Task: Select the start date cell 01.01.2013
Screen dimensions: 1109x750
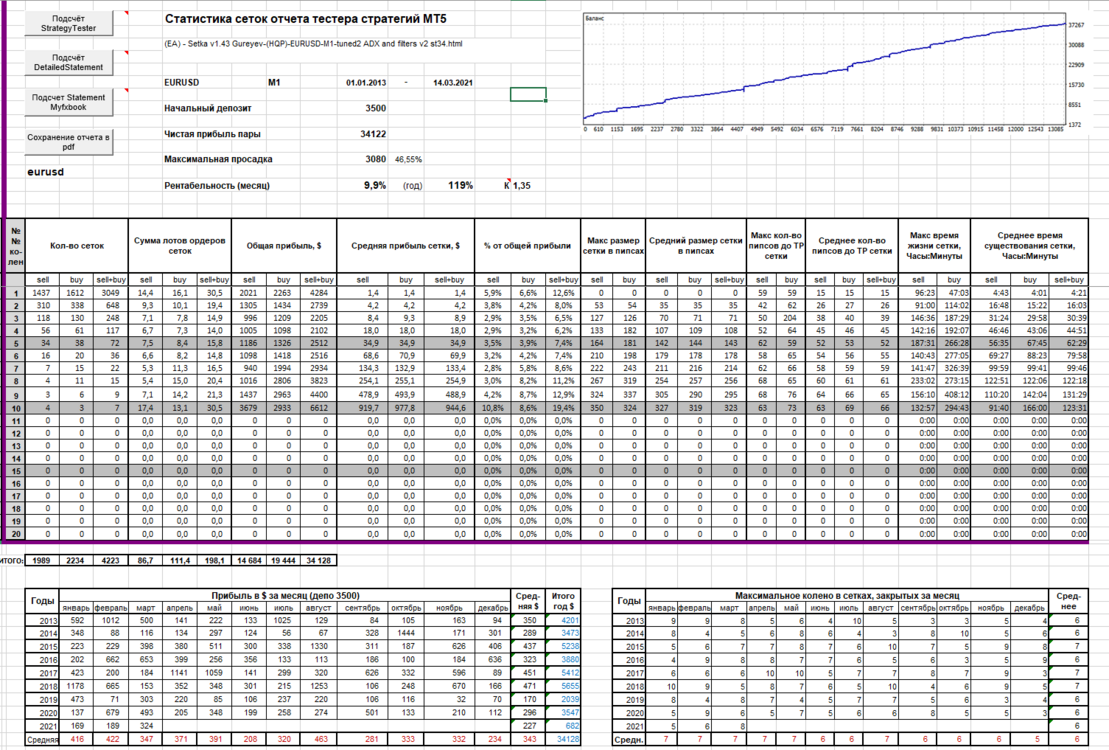Action: pos(366,83)
